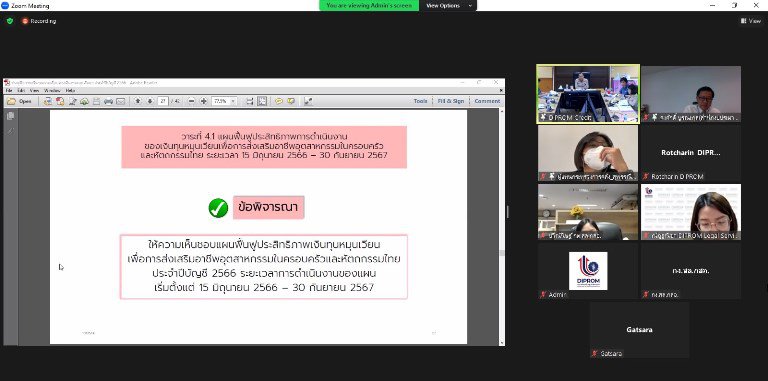Click the Open folder button in Adobe Reader
Image resolution: width=768 pixels, height=381 pixels.
click(19, 101)
